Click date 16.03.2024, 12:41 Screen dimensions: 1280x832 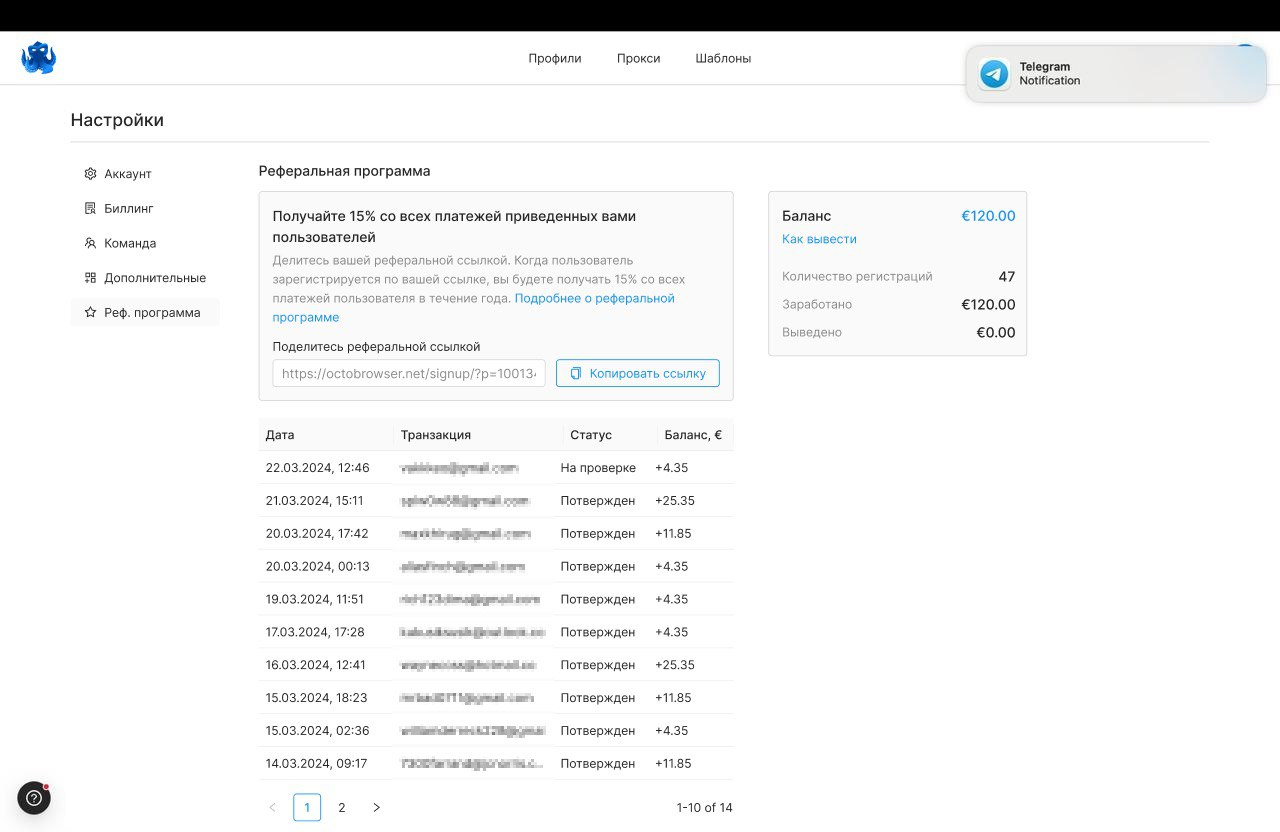315,665
